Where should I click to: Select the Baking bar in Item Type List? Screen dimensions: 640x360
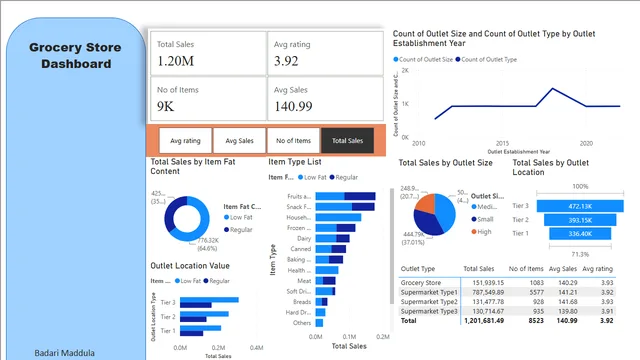point(329,260)
